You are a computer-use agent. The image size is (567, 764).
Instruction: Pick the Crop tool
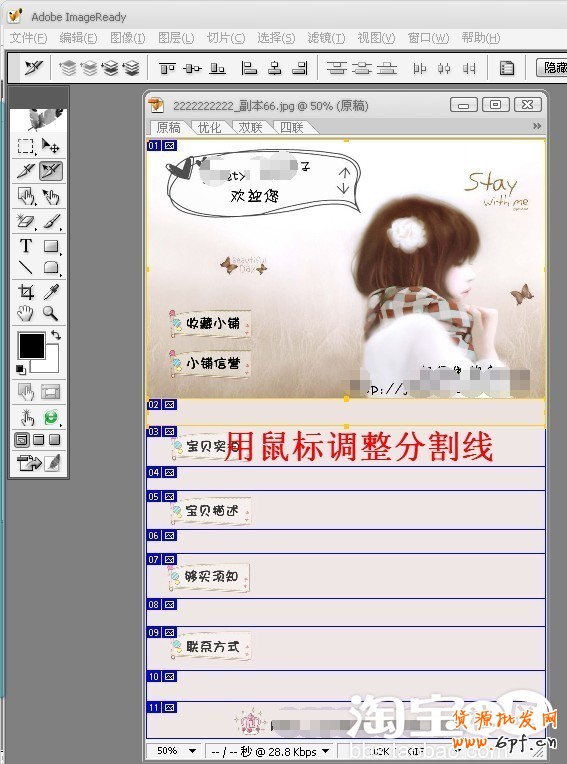click(x=26, y=292)
